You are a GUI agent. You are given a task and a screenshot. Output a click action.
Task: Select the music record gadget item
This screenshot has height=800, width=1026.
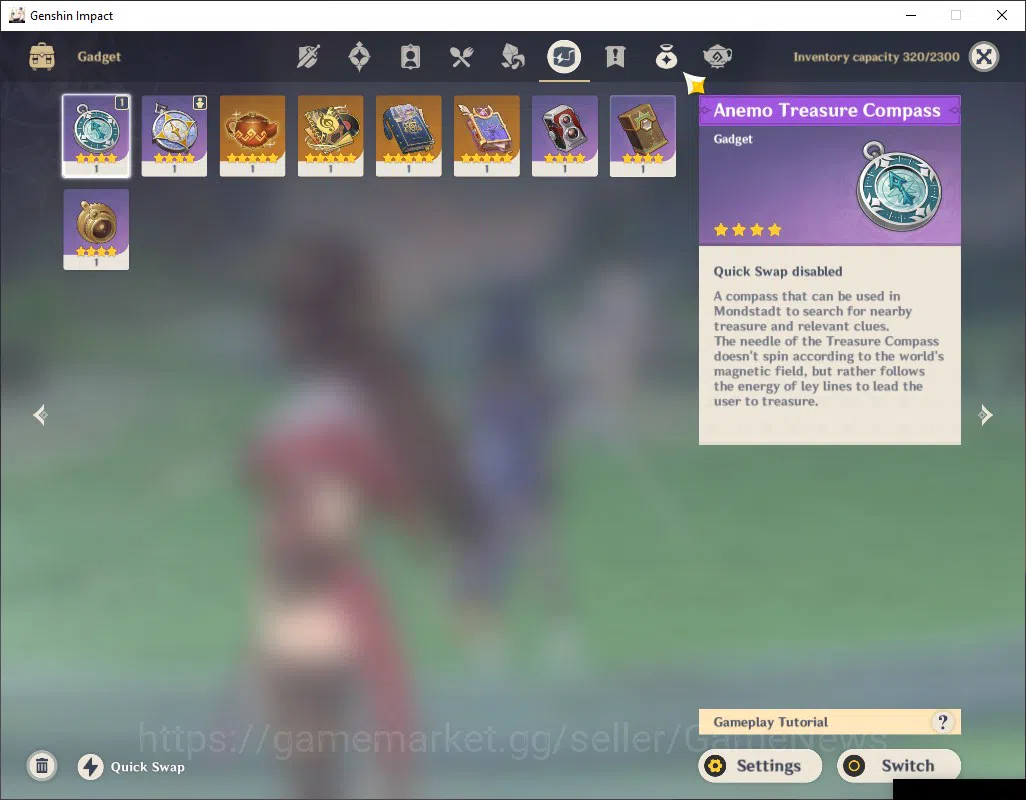330,136
